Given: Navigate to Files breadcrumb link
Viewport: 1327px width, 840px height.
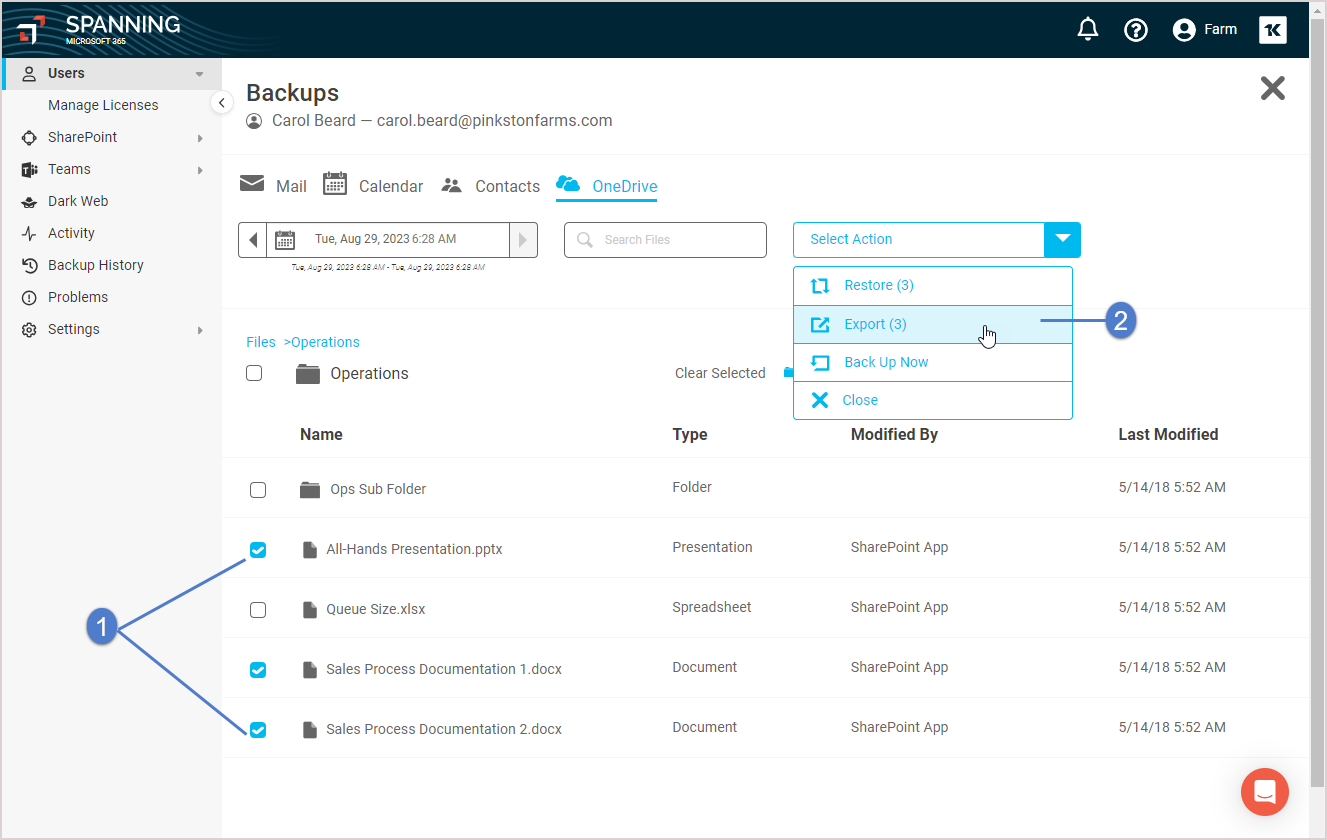Looking at the screenshot, I should [x=260, y=342].
